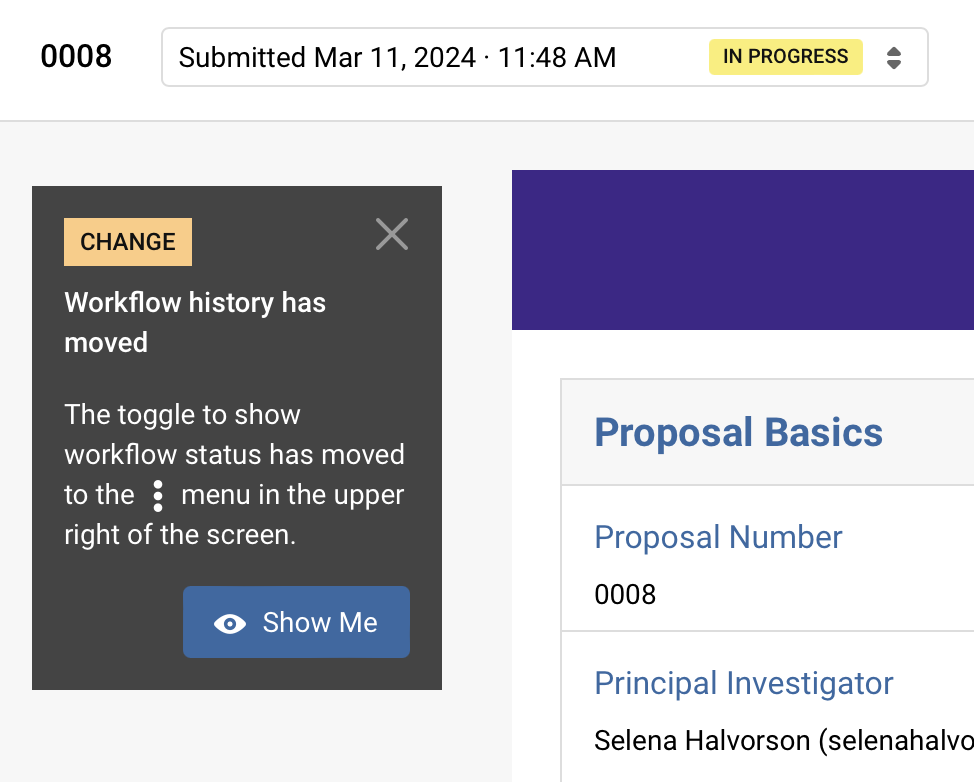Click proposal number value 0008 under Proposal Number

tap(625, 594)
